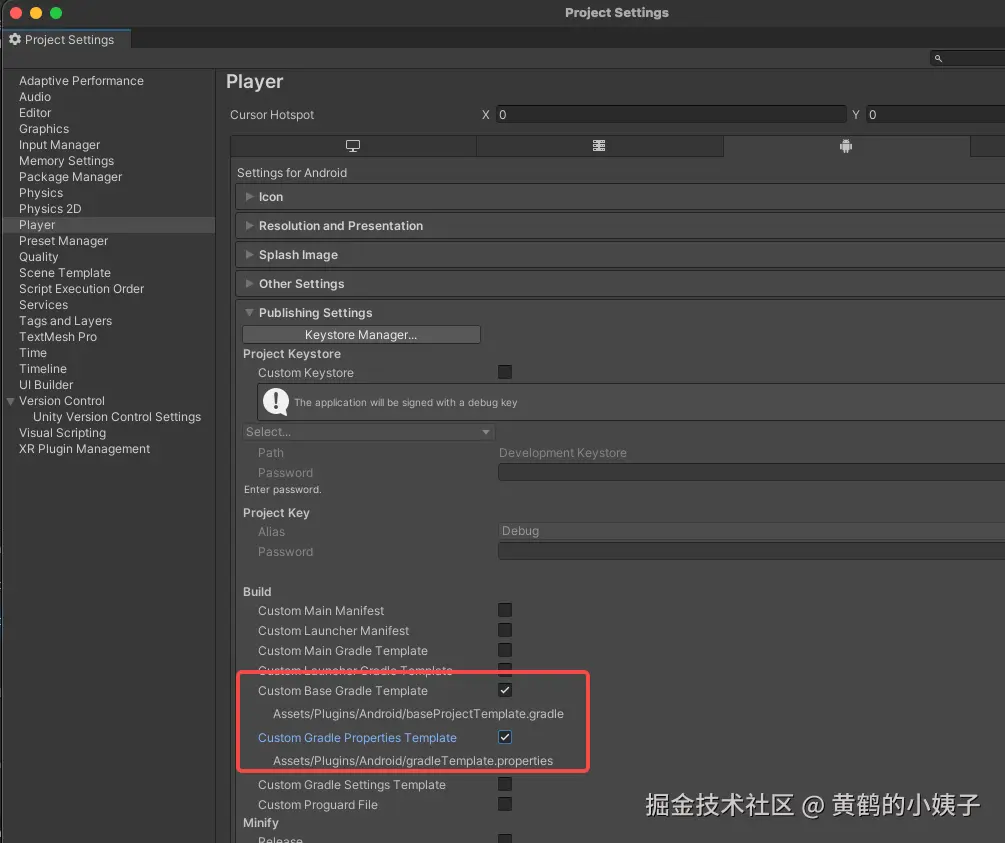Enable the Custom Gradle Settings Template checkbox
The width and height of the screenshot is (1005, 843).
(x=505, y=784)
